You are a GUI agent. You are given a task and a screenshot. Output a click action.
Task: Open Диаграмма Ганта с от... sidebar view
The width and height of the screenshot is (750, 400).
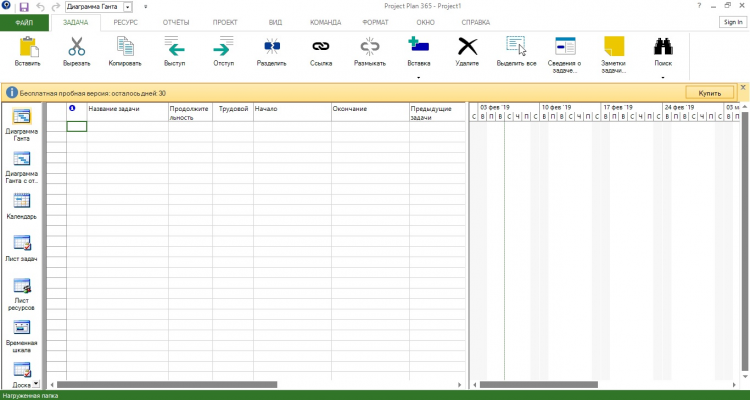click(22, 167)
